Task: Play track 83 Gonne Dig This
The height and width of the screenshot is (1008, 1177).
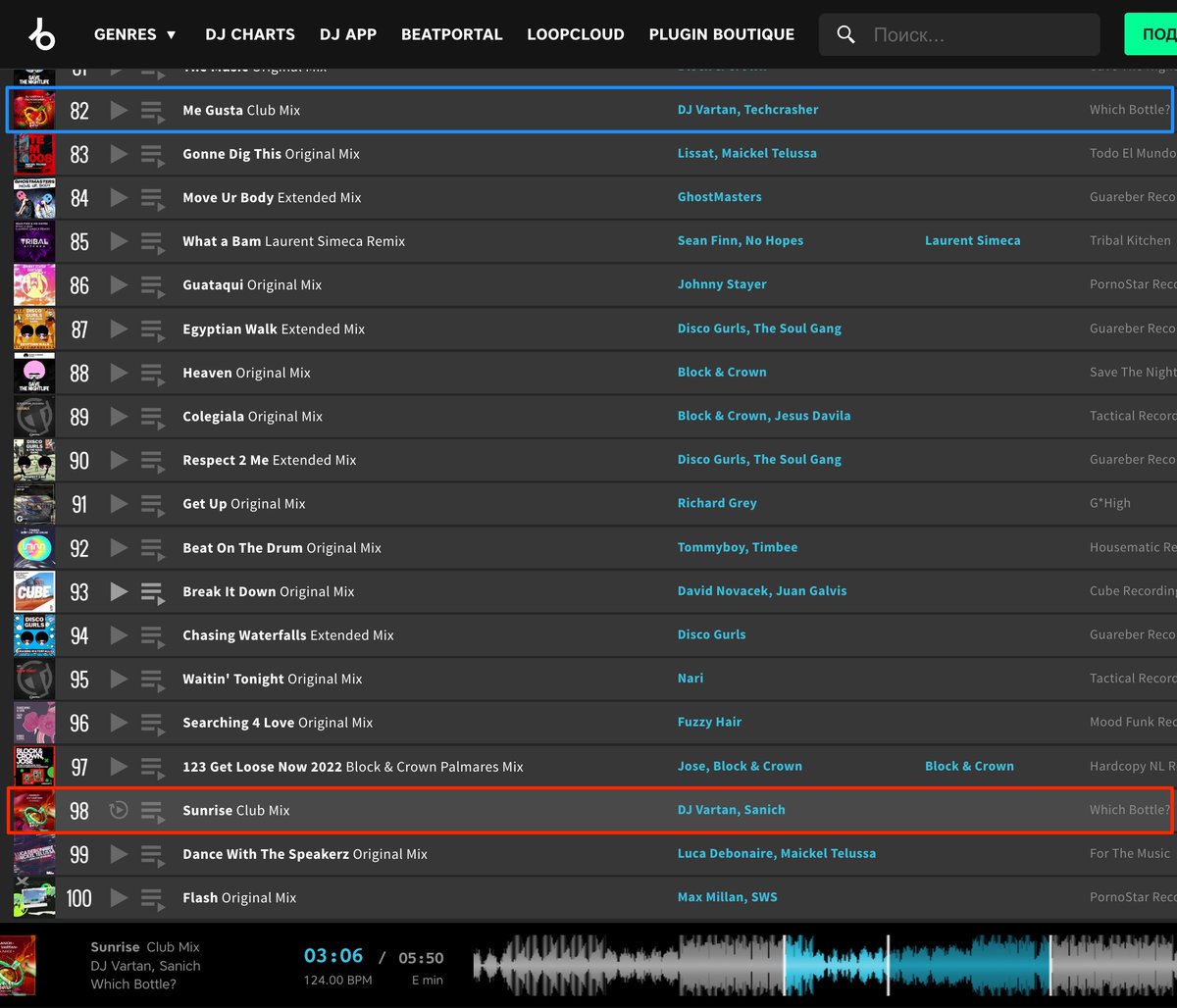Action: point(118,154)
